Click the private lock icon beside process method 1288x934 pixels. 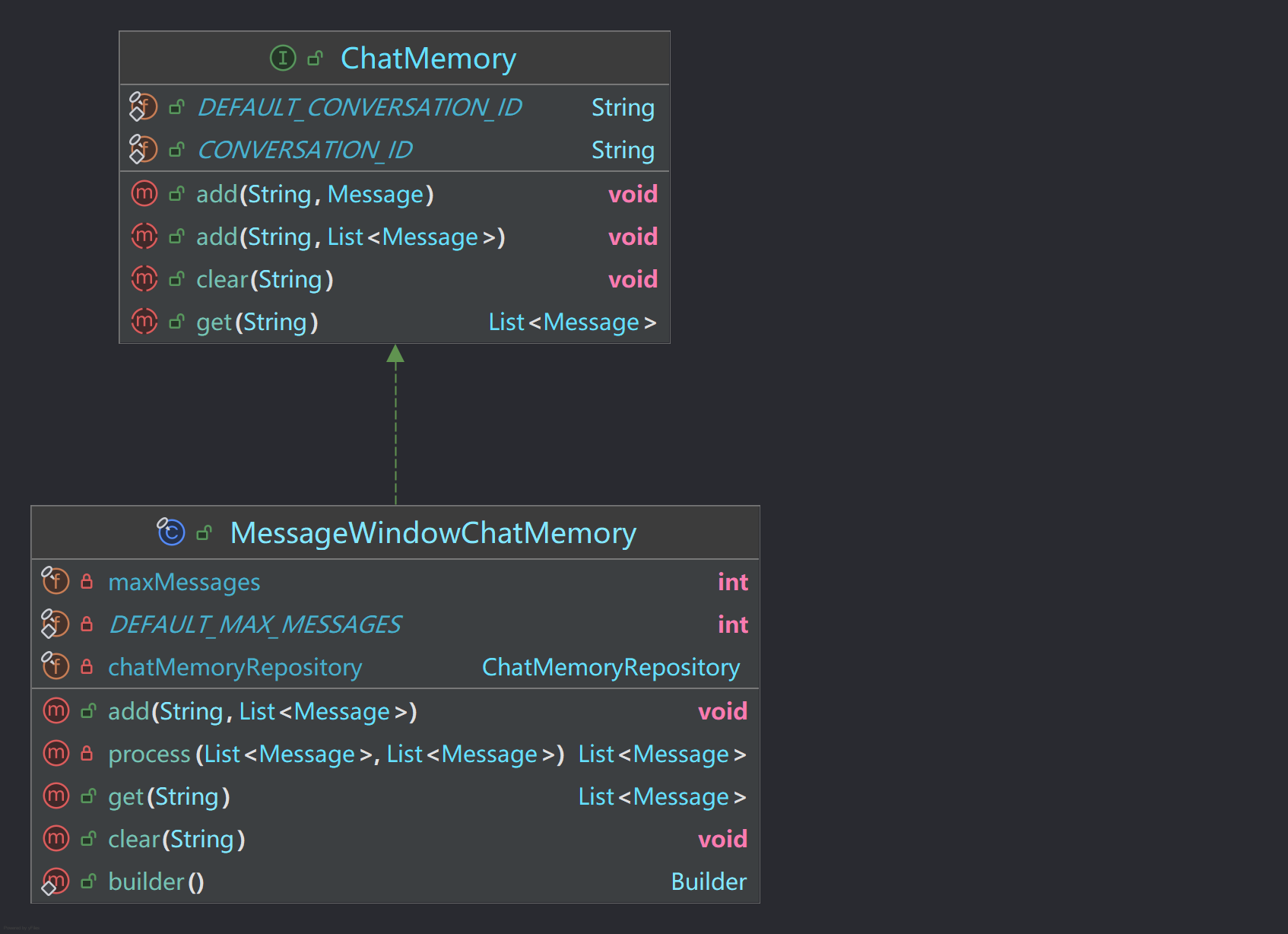[x=87, y=754]
